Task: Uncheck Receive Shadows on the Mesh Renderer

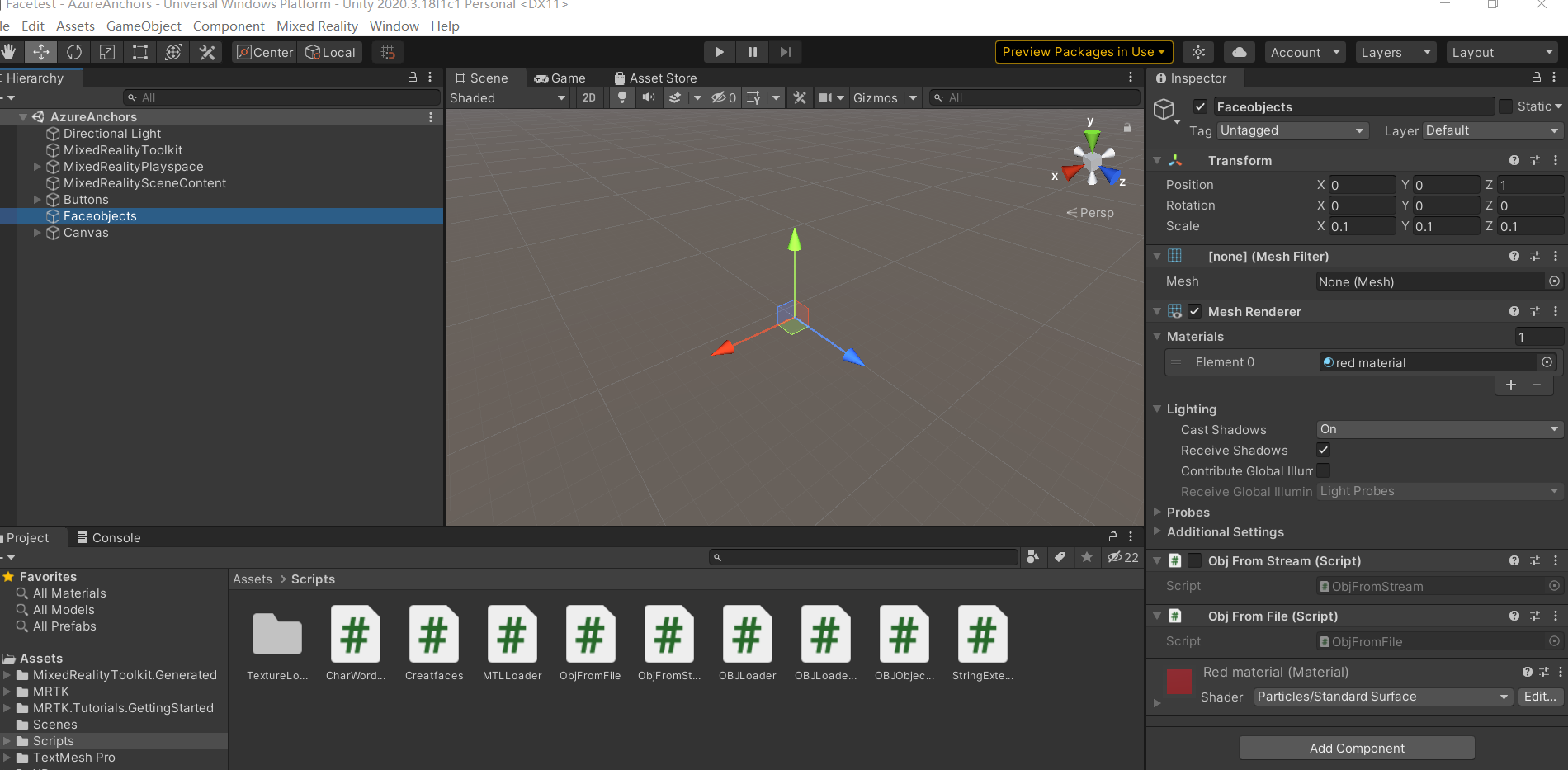Action: (1323, 450)
